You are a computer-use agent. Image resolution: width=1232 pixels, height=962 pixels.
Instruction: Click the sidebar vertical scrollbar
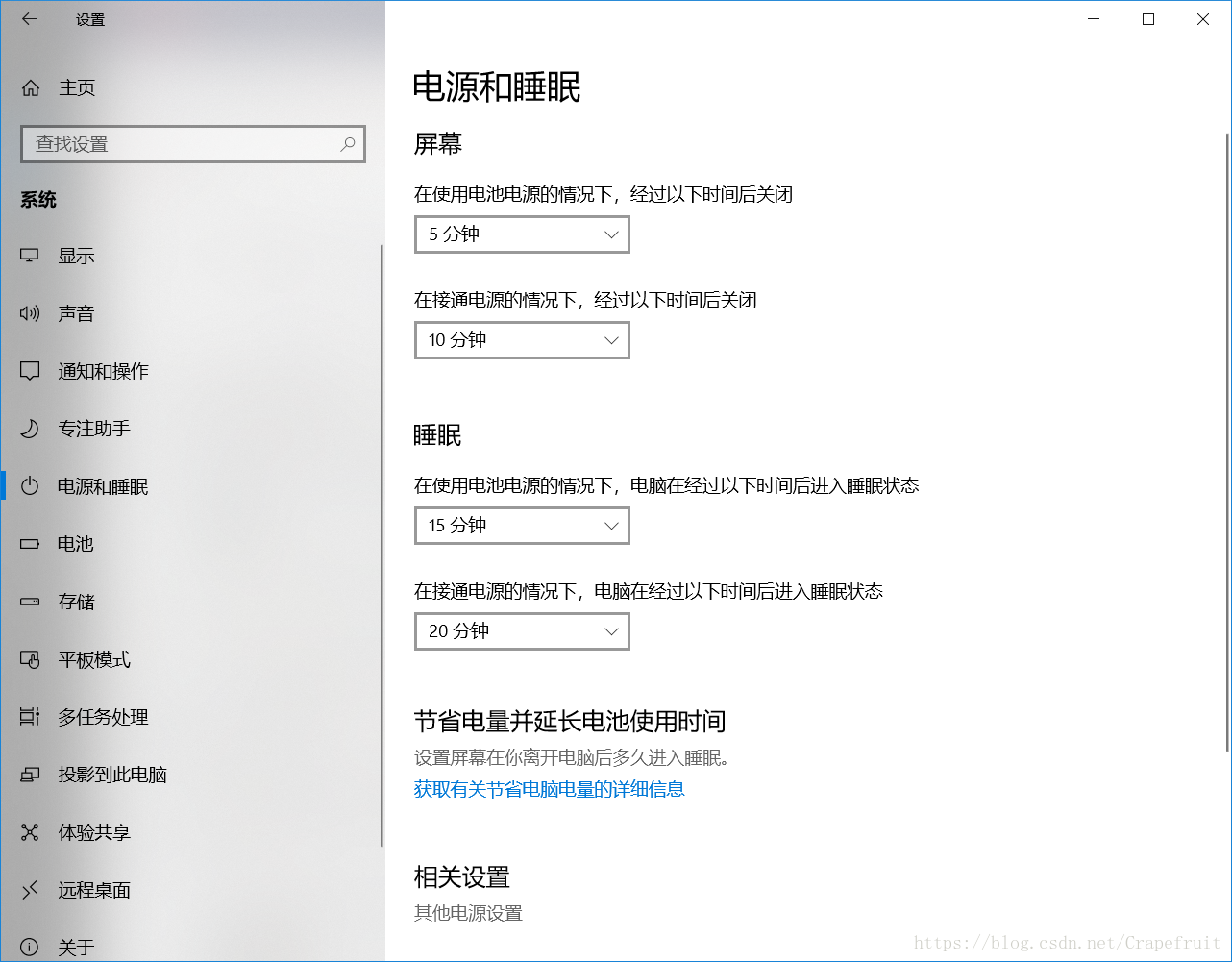382,545
